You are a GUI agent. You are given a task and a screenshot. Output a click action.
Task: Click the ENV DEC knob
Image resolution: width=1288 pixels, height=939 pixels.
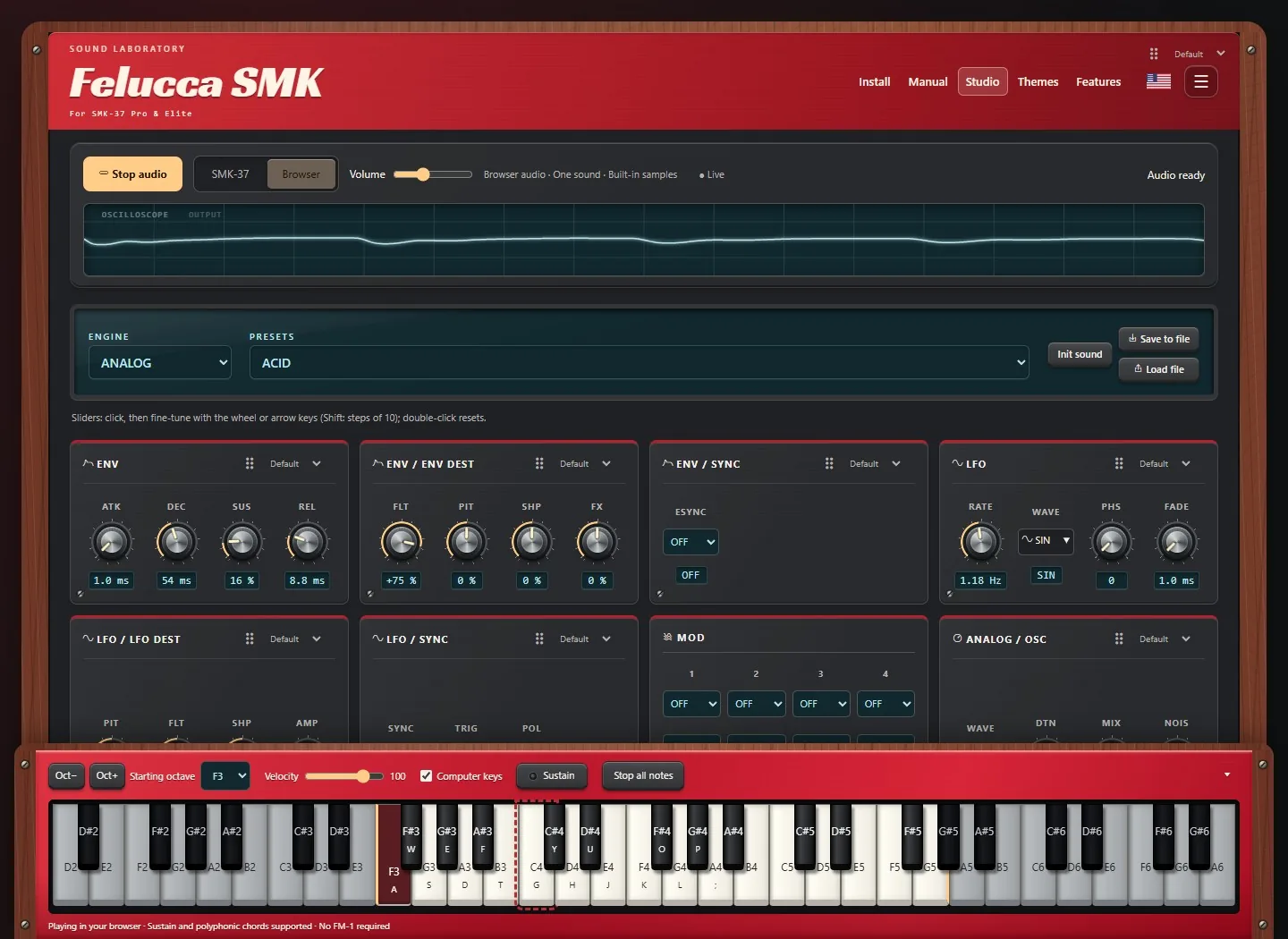coord(176,541)
